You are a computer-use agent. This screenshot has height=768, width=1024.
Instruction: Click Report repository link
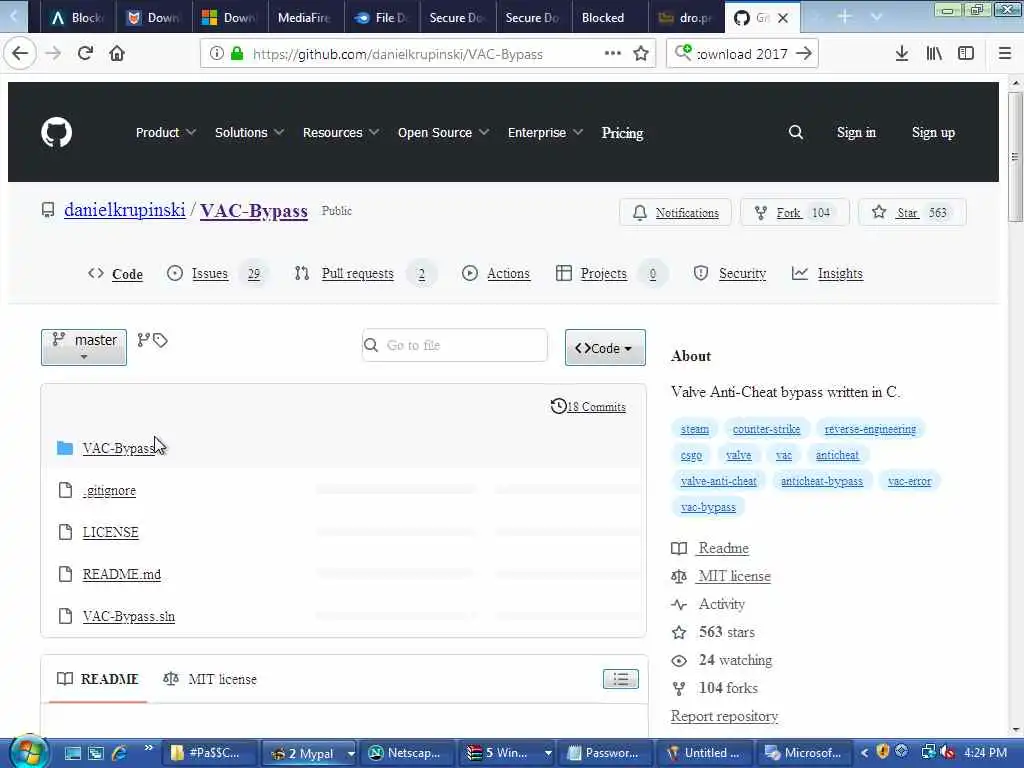coord(724,716)
